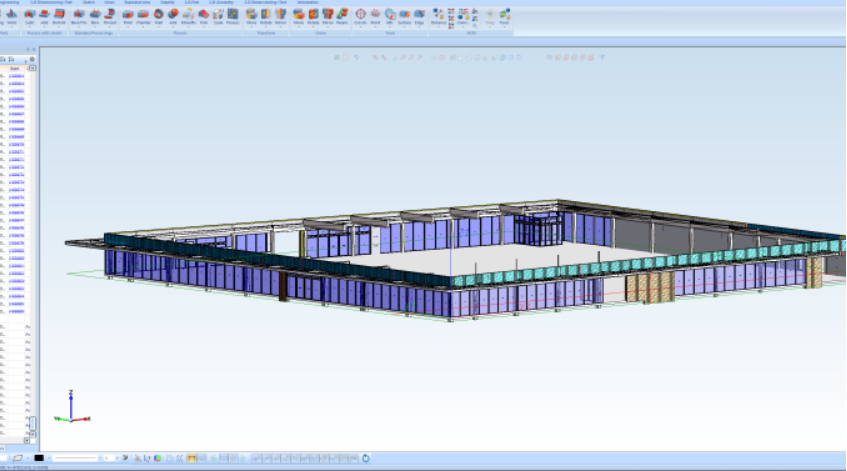Click Mirror in the Clone group
This screenshot has height=471, width=847.
coord(327,16)
